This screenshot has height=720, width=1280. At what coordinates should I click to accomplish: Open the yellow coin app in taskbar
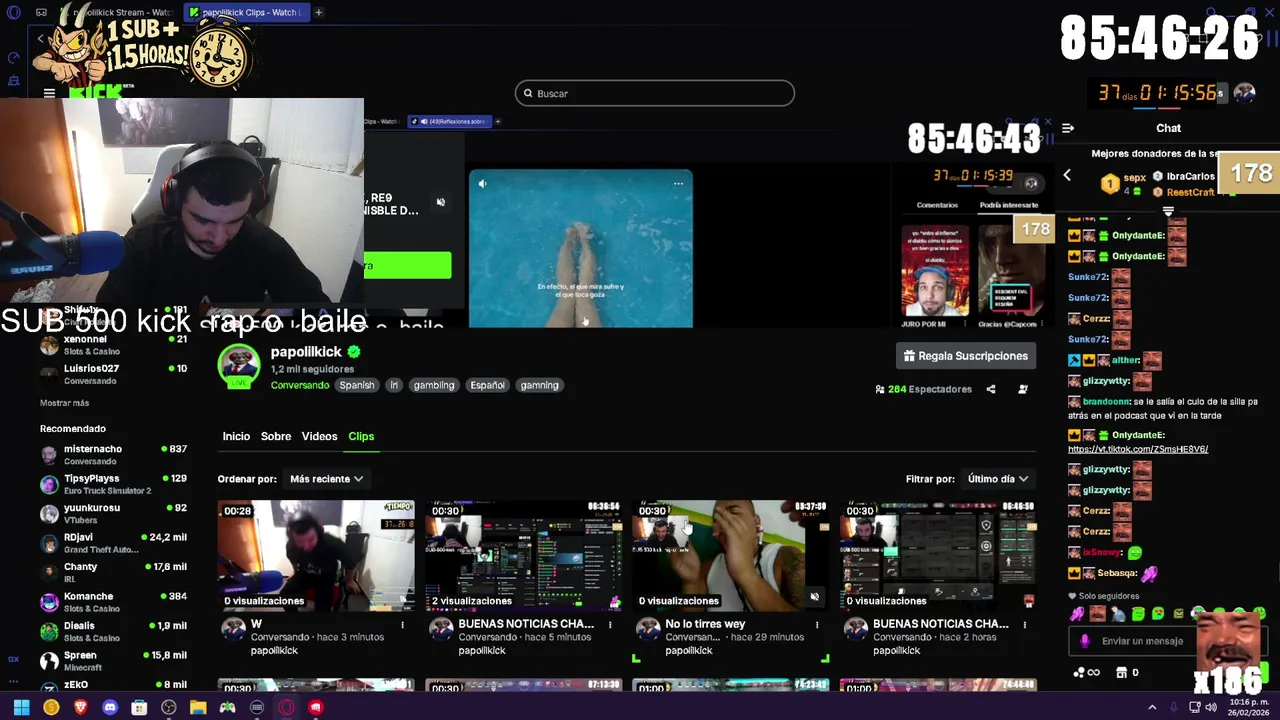pyautogui.click(x=51, y=707)
